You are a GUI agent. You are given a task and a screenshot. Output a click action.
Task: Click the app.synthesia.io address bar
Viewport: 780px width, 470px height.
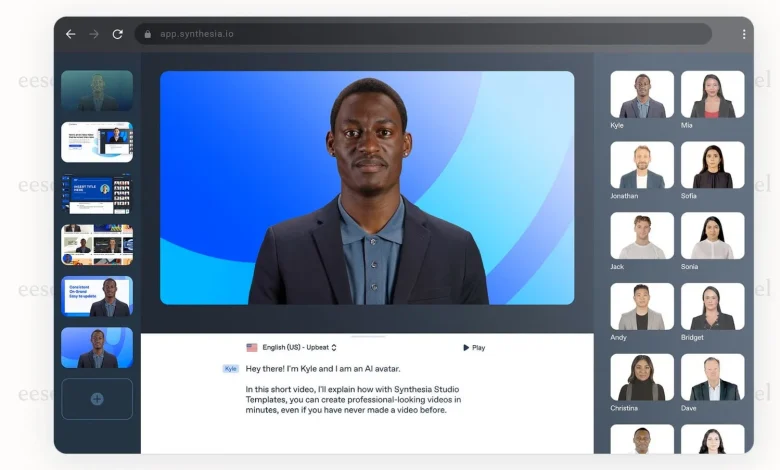pyautogui.click(x=420, y=34)
